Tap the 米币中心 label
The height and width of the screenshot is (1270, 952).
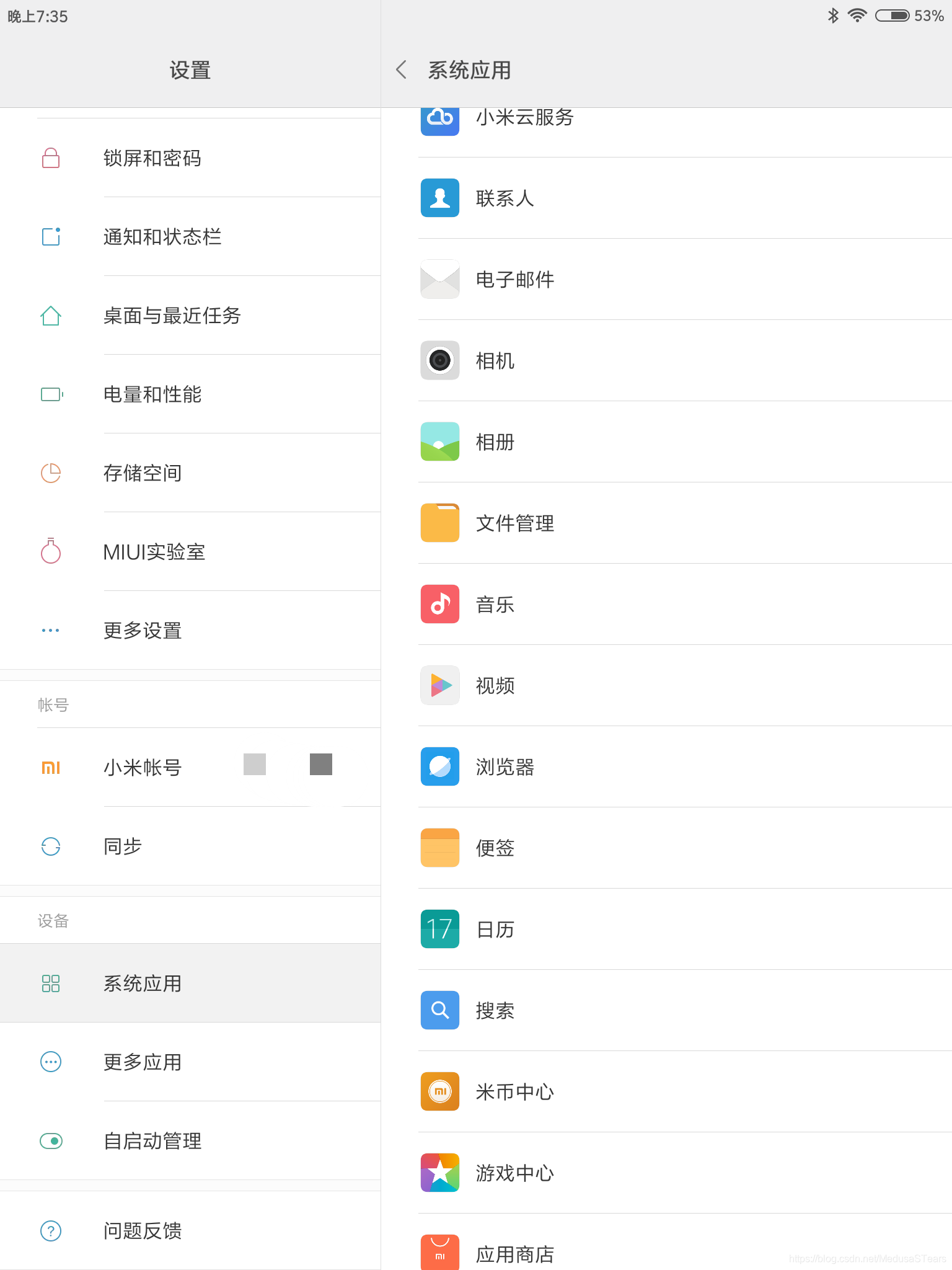point(515,1092)
